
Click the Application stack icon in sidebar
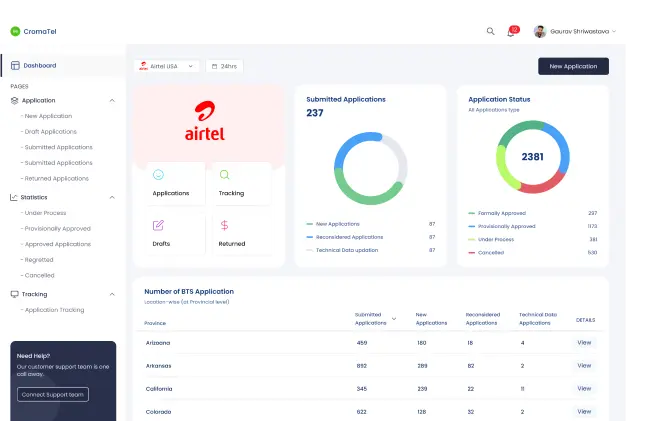[x=14, y=100]
